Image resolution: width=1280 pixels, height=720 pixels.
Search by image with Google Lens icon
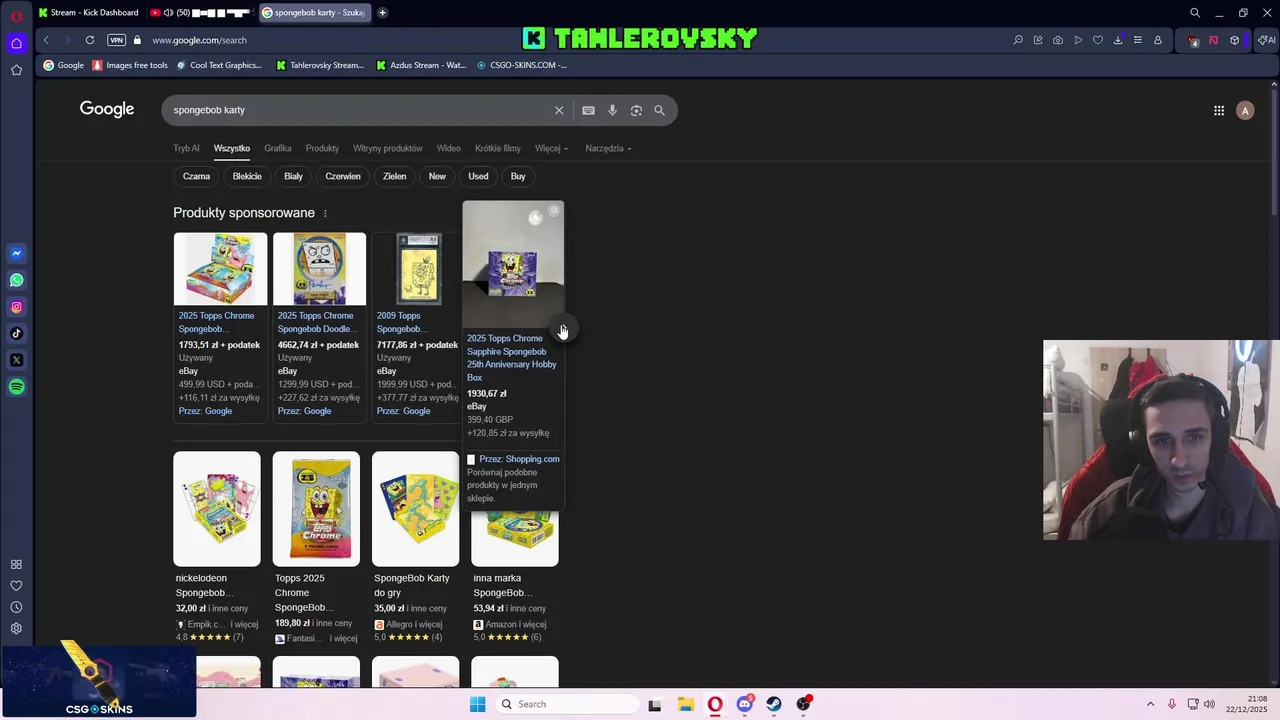click(636, 110)
